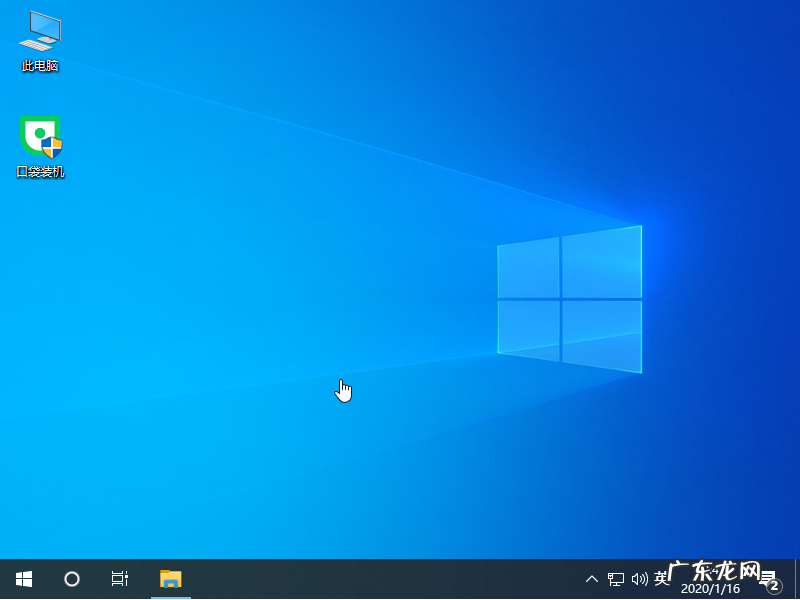Viewport: 800px width, 600px height.
Task: Toggle the Start menu open
Action: pyautogui.click(x=23, y=579)
